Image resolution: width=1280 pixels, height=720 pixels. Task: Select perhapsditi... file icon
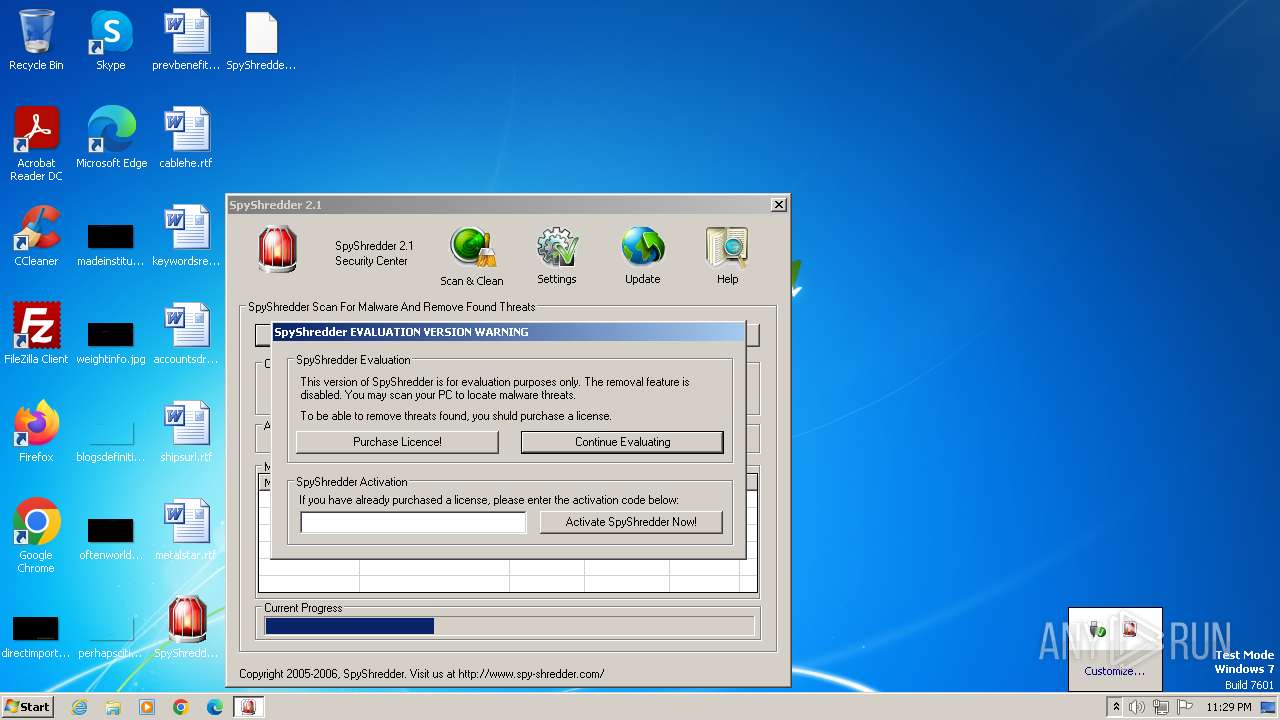click(111, 637)
